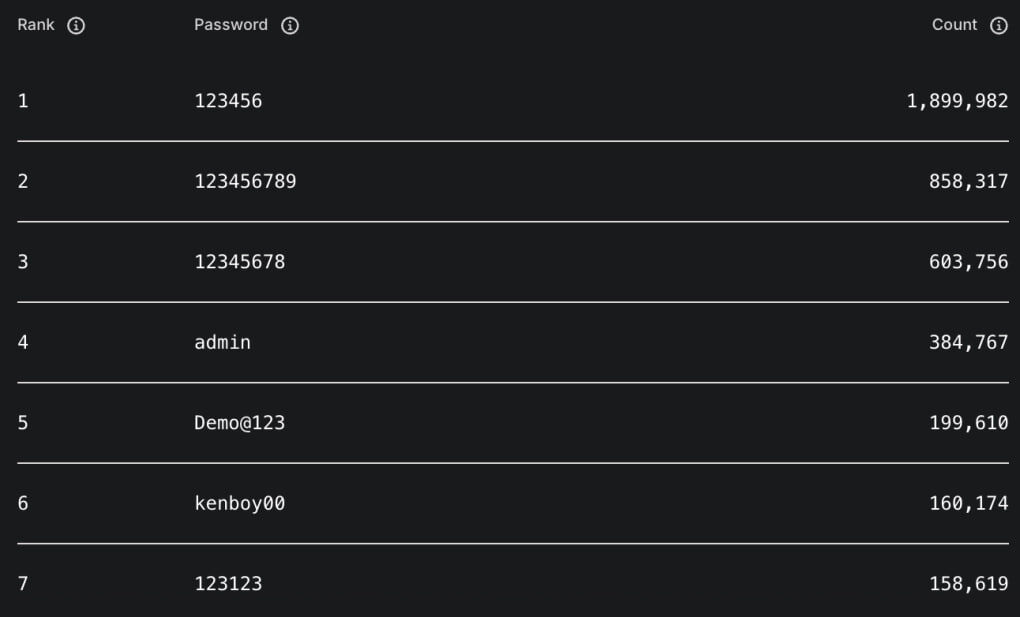Click the count value 858,317

pos(968,182)
